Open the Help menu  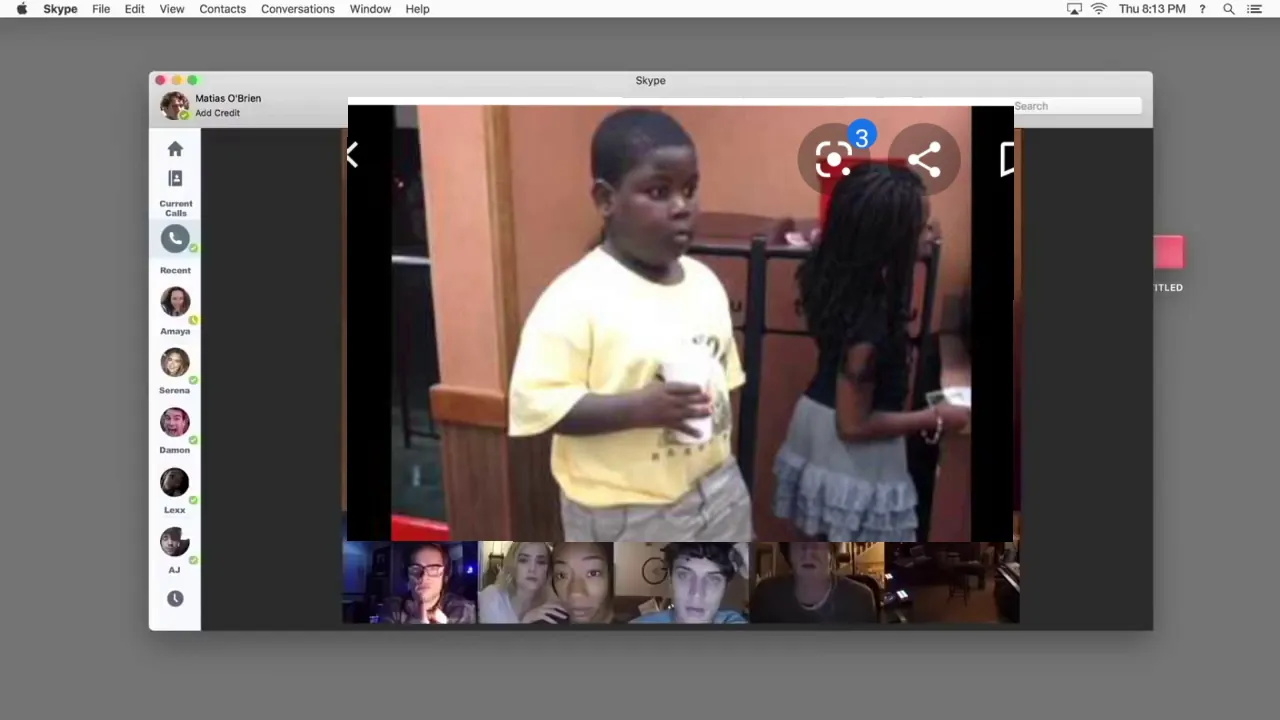[417, 9]
